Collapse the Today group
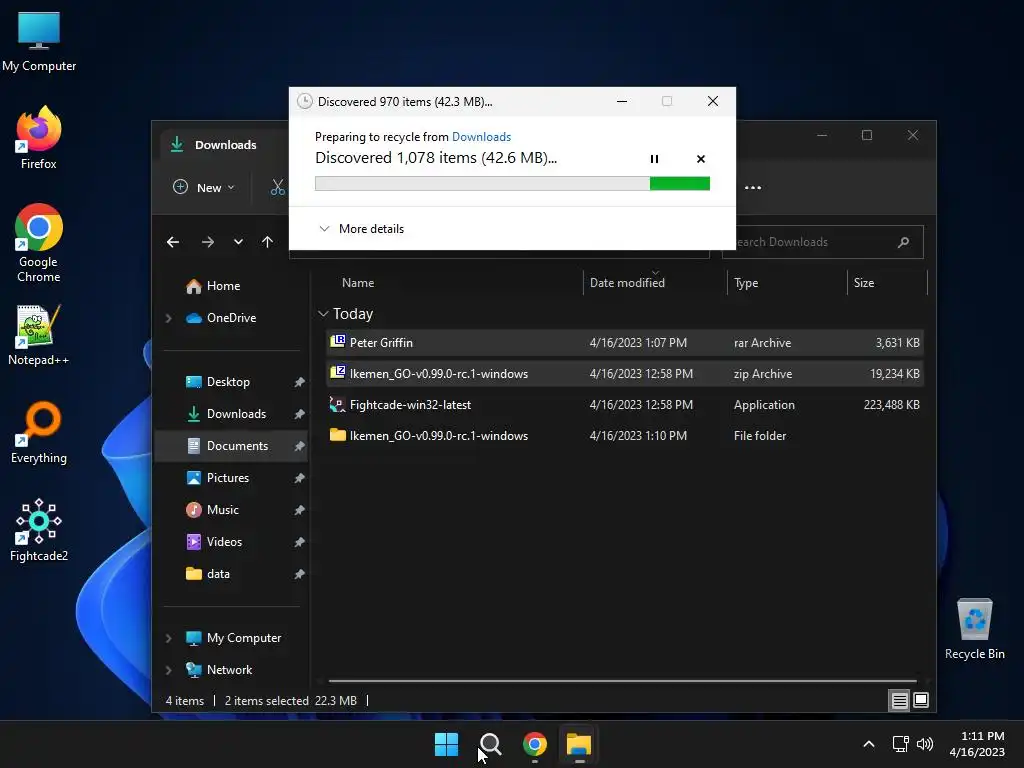The height and width of the screenshot is (768, 1024). [x=323, y=314]
